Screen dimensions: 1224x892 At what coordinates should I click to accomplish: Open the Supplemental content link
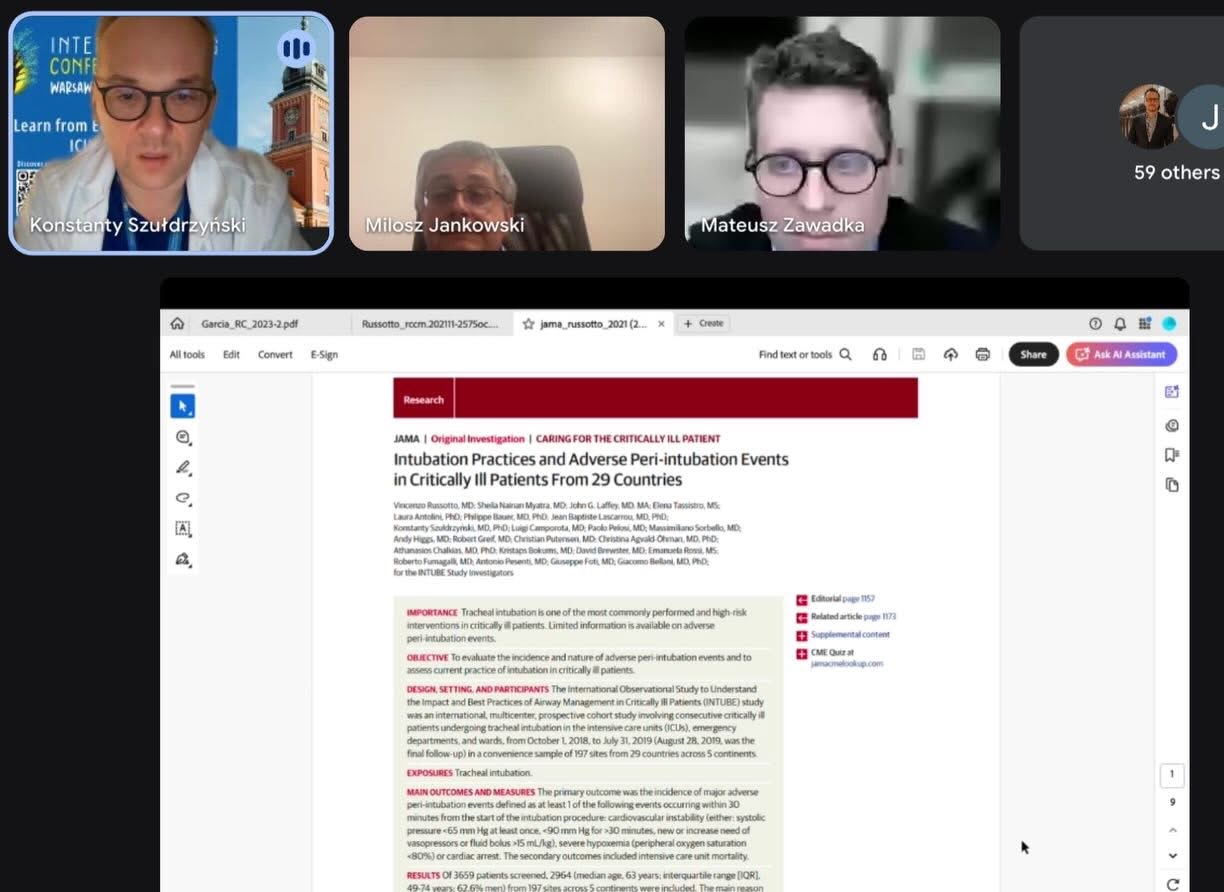click(x=849, y=635)
